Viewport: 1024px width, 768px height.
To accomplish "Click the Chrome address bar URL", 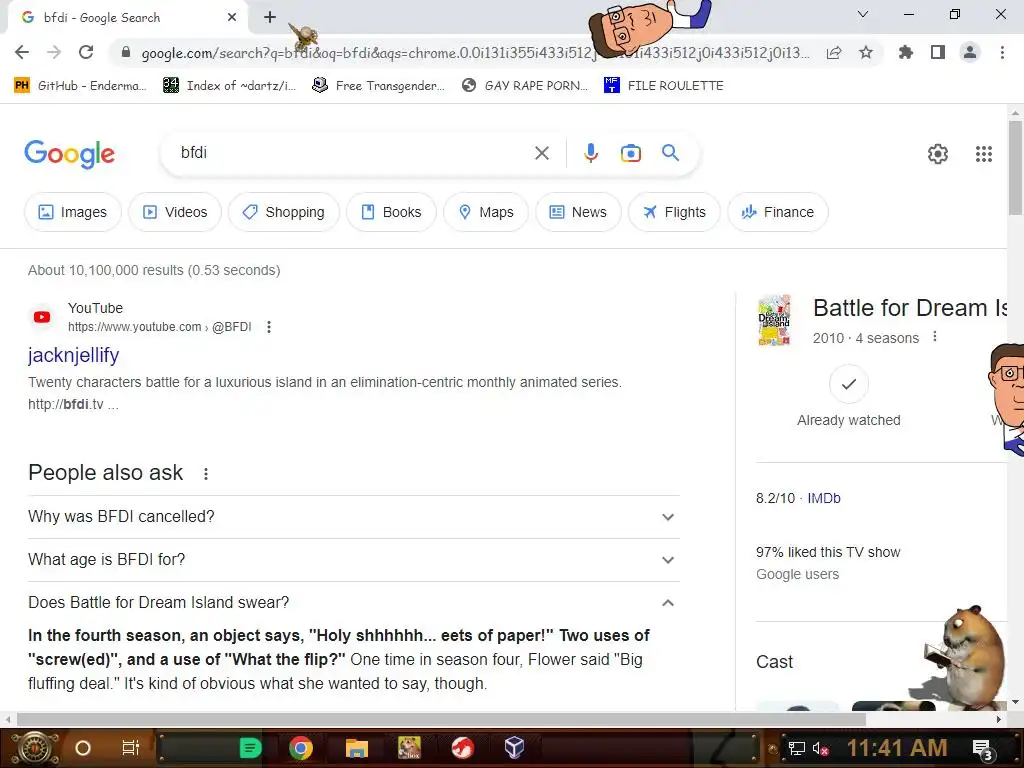I will click(475, 53).
